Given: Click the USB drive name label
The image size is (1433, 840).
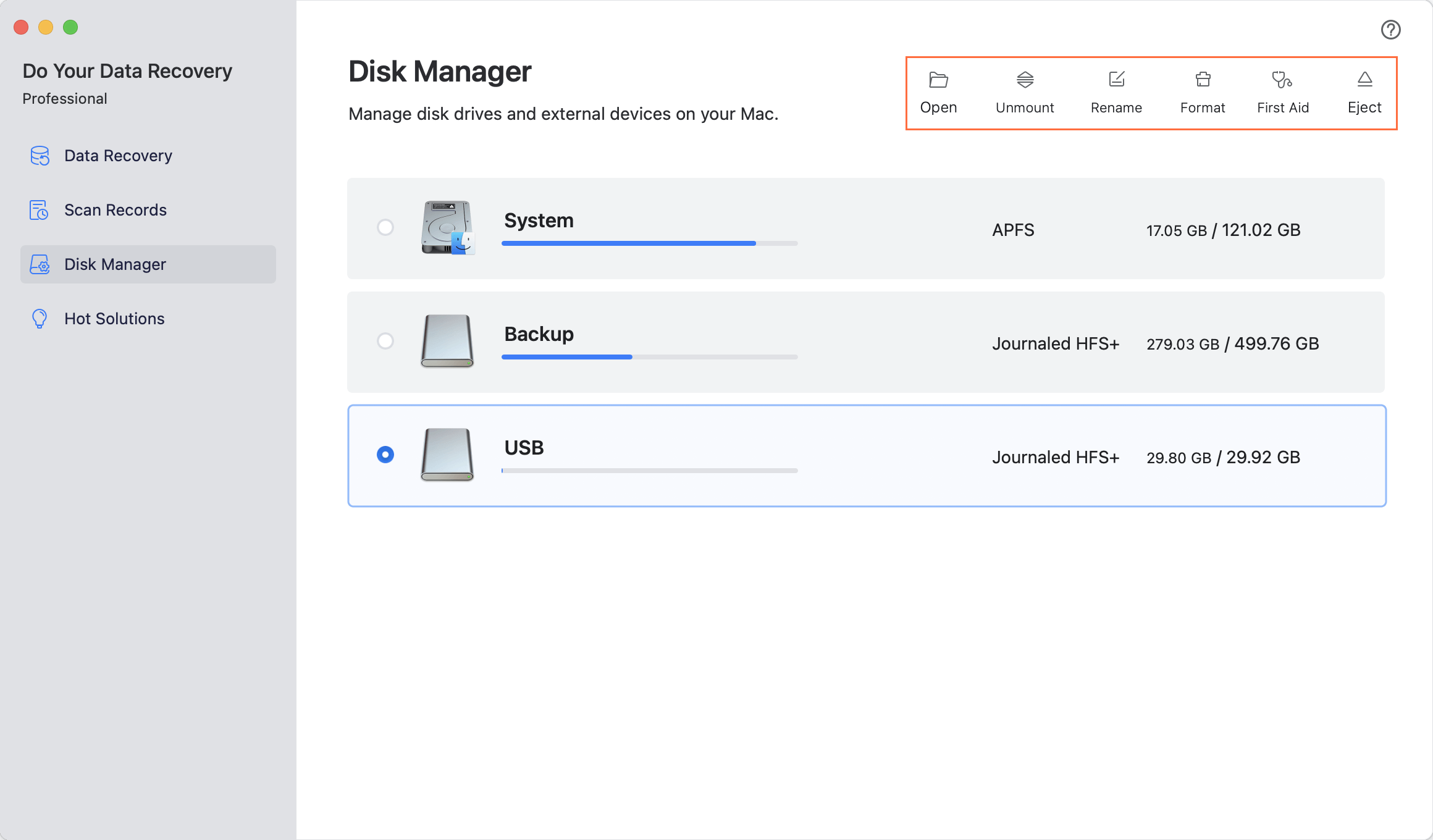Looking at the screenshot, I should point(524,447).
